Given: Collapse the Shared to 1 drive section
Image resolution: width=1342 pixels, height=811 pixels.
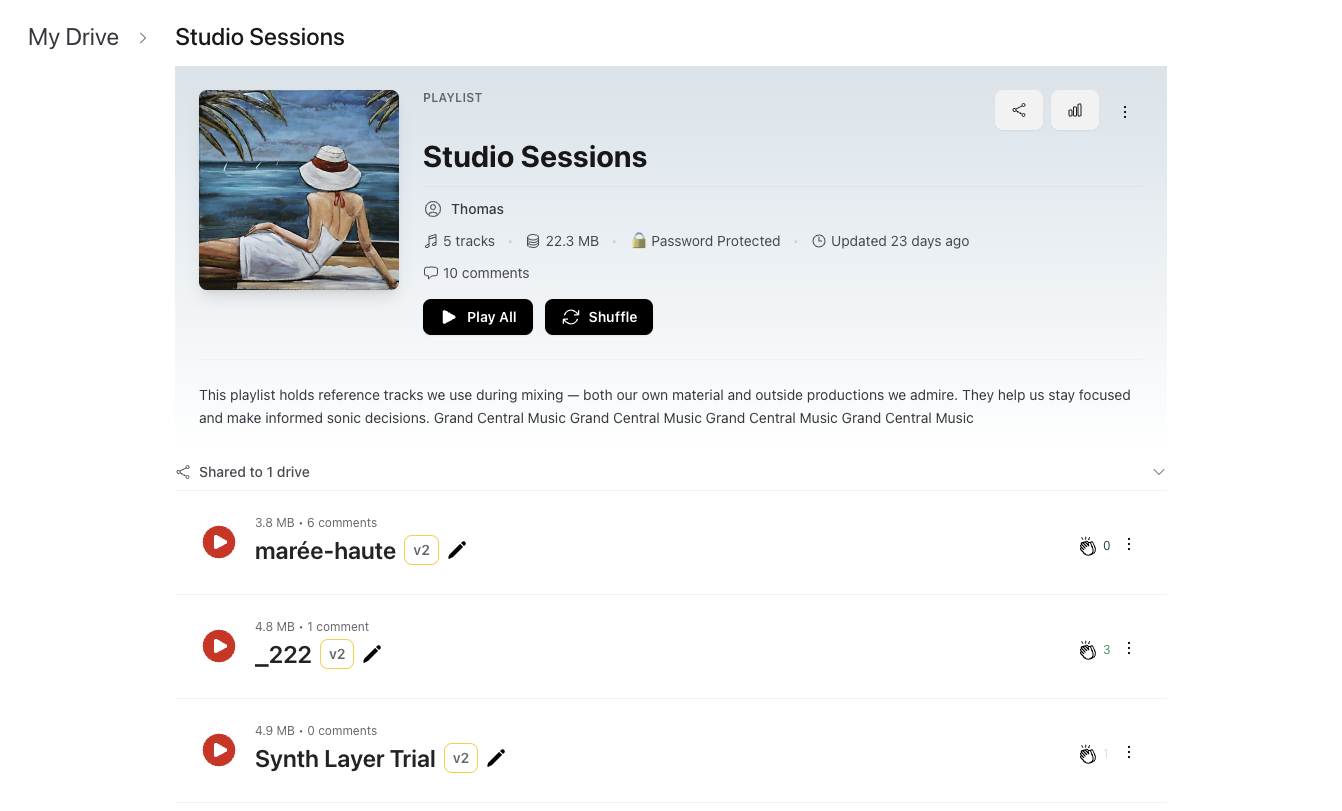Looking at the screenshot, I should click(1158, 471).
